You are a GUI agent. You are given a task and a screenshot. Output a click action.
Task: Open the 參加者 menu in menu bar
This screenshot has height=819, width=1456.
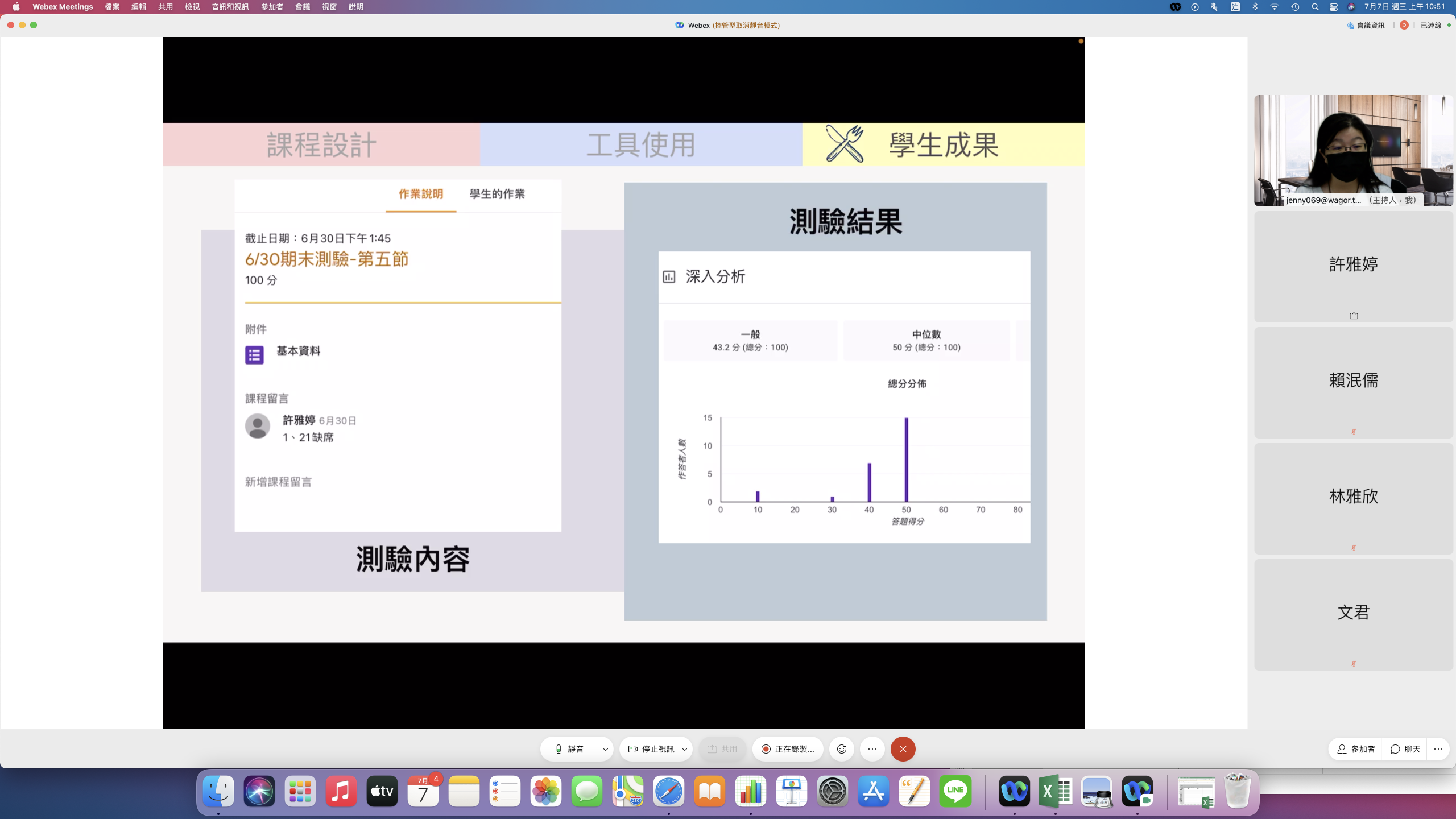pos(272,7)
